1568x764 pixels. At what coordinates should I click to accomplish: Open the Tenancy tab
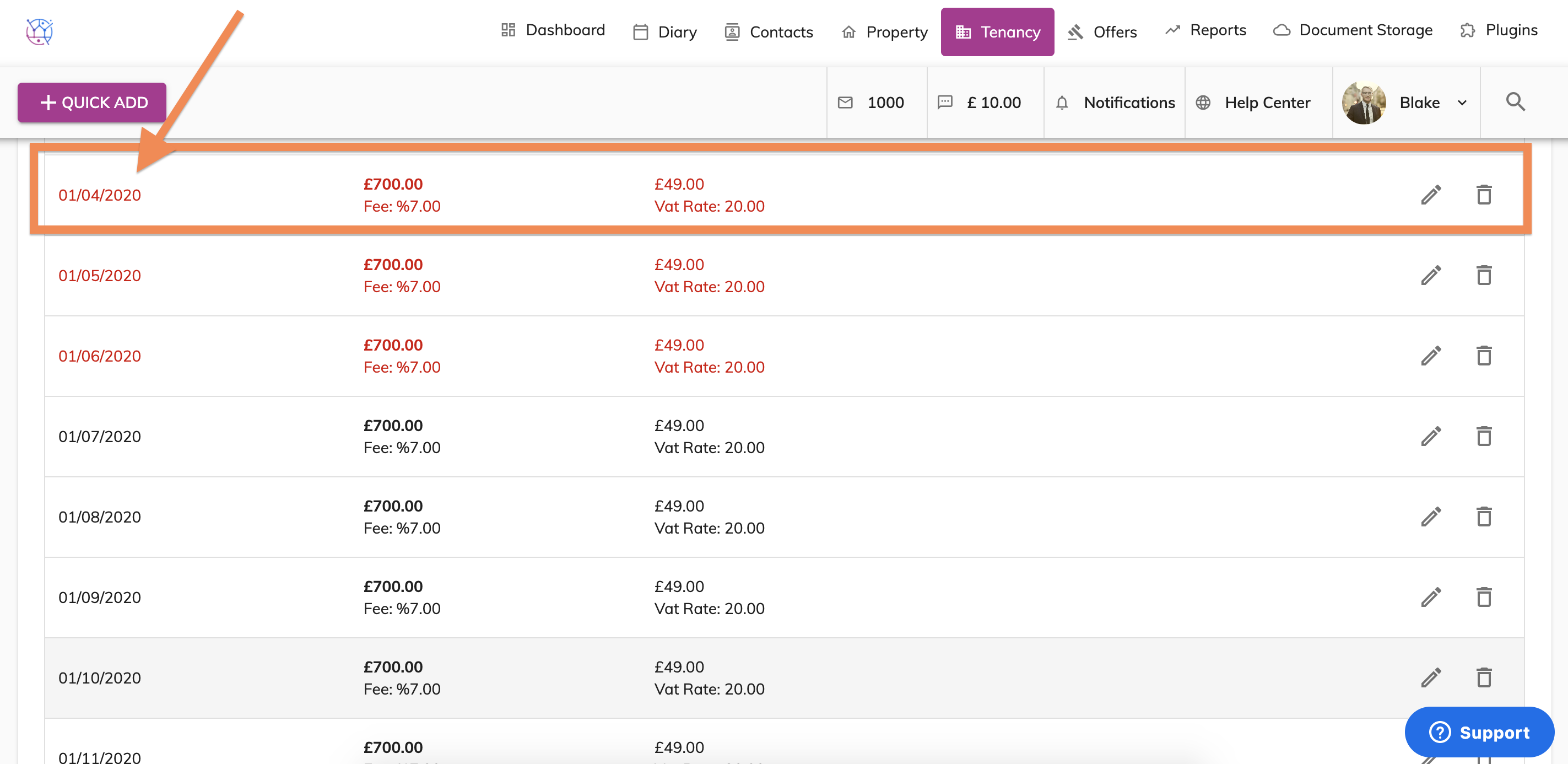click(x=997, y=31)
